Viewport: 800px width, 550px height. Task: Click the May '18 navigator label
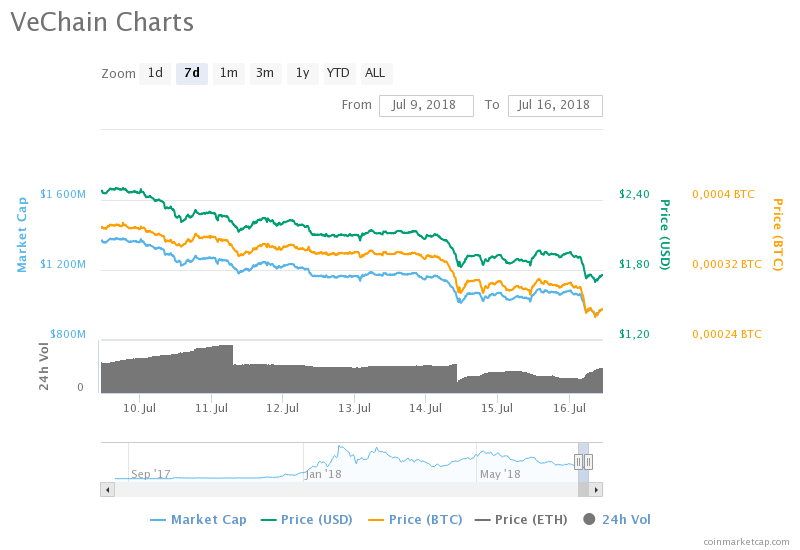[x=500, y=474]
